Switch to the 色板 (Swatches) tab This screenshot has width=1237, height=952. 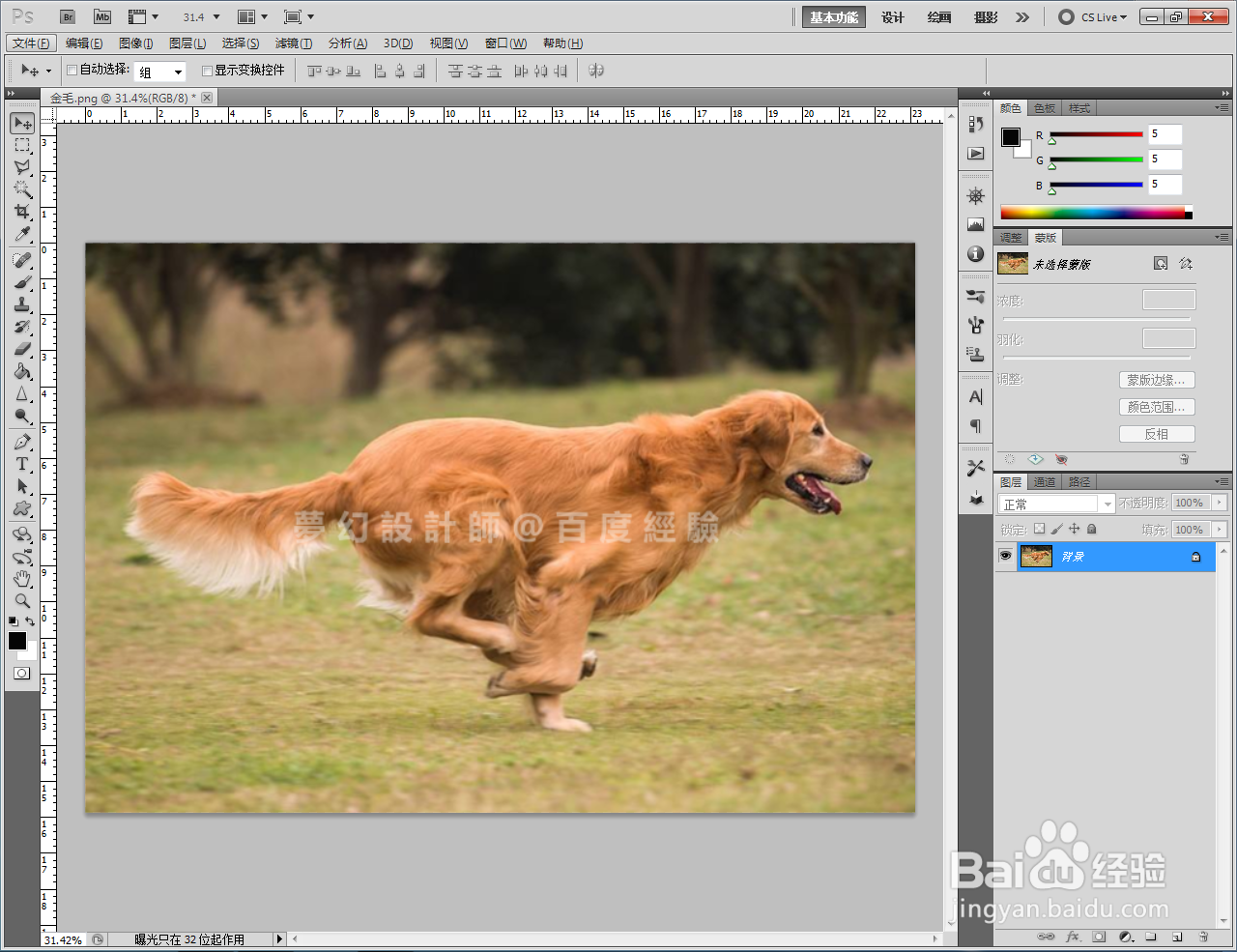[x=1045, y=108]
